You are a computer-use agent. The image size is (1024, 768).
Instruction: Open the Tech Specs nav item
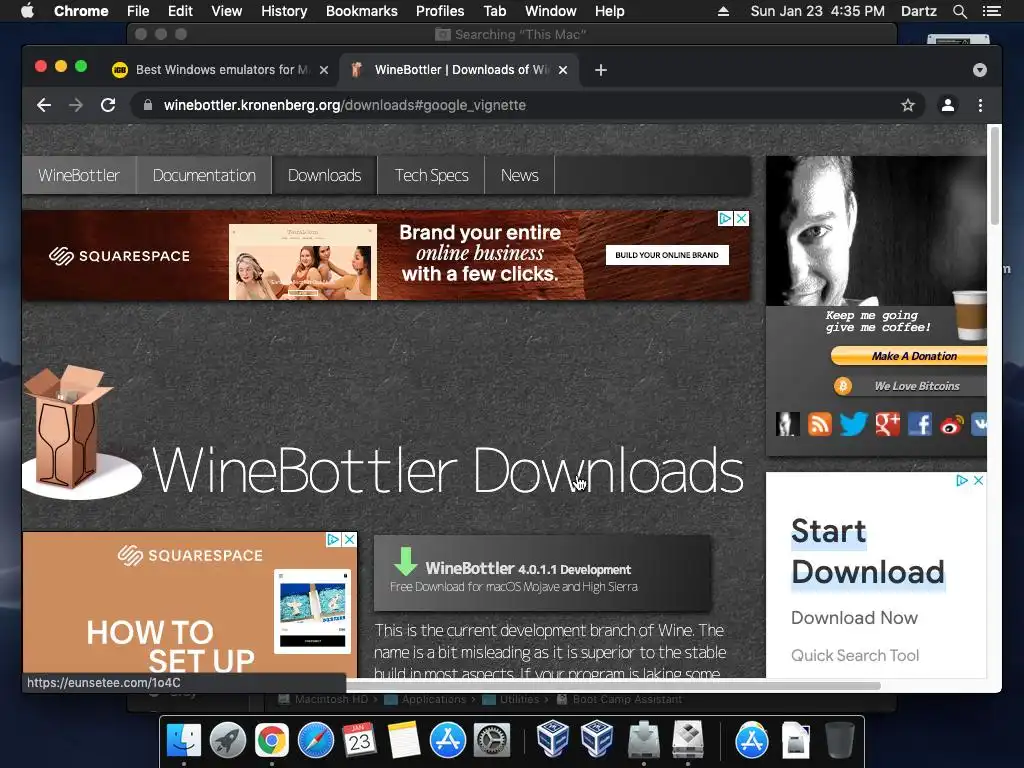point(432,175)
